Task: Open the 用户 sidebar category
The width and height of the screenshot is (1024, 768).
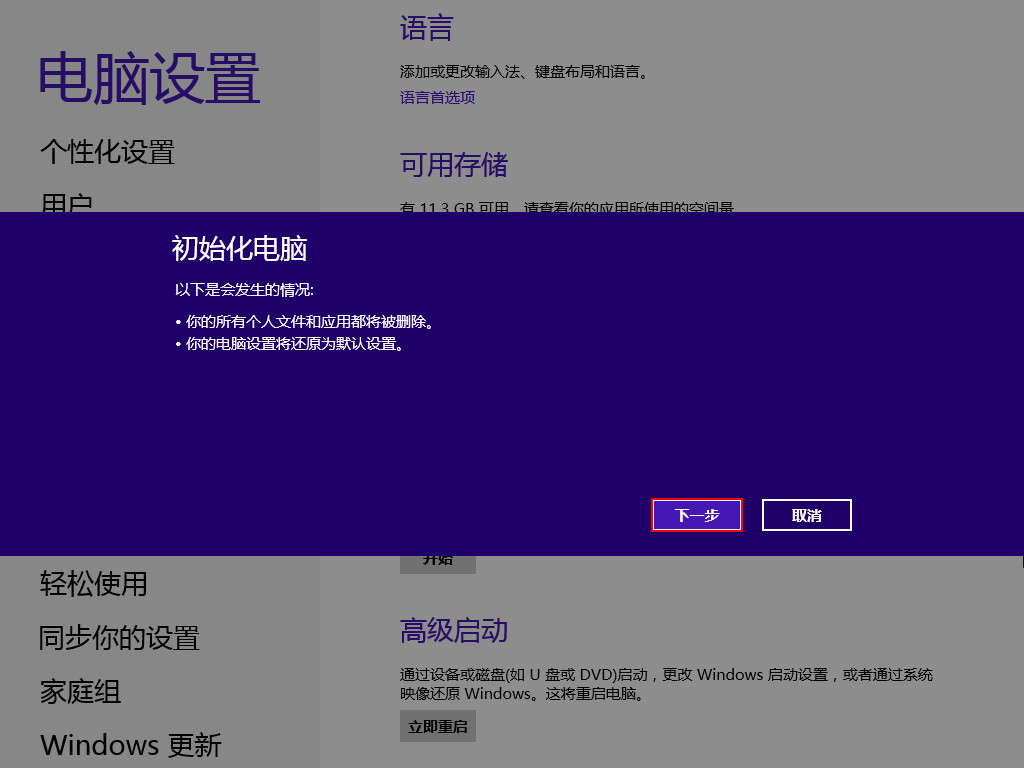Action: [x=67, y=203]
